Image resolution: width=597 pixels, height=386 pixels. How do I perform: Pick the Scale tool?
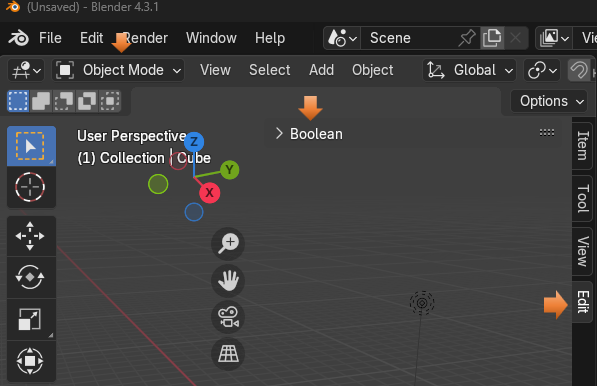pyautogui.click(x=31, y=319)
